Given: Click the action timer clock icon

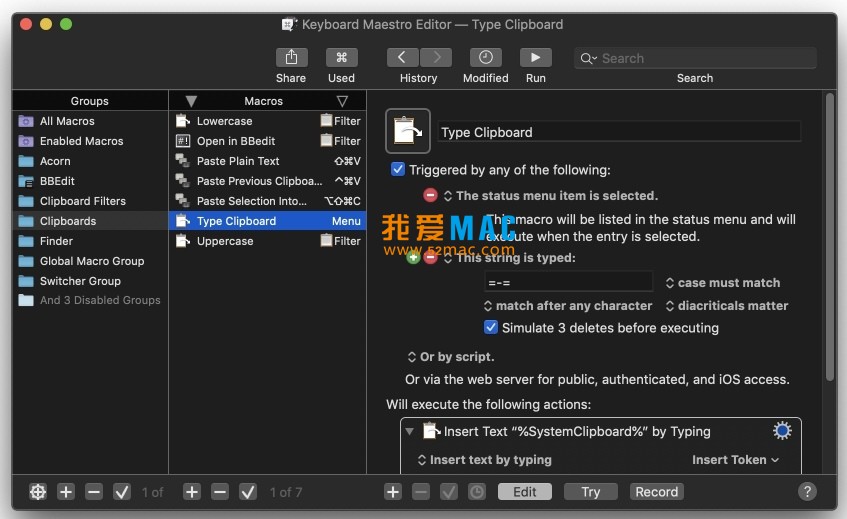Looking at the screenshot, I should [476, 491].
